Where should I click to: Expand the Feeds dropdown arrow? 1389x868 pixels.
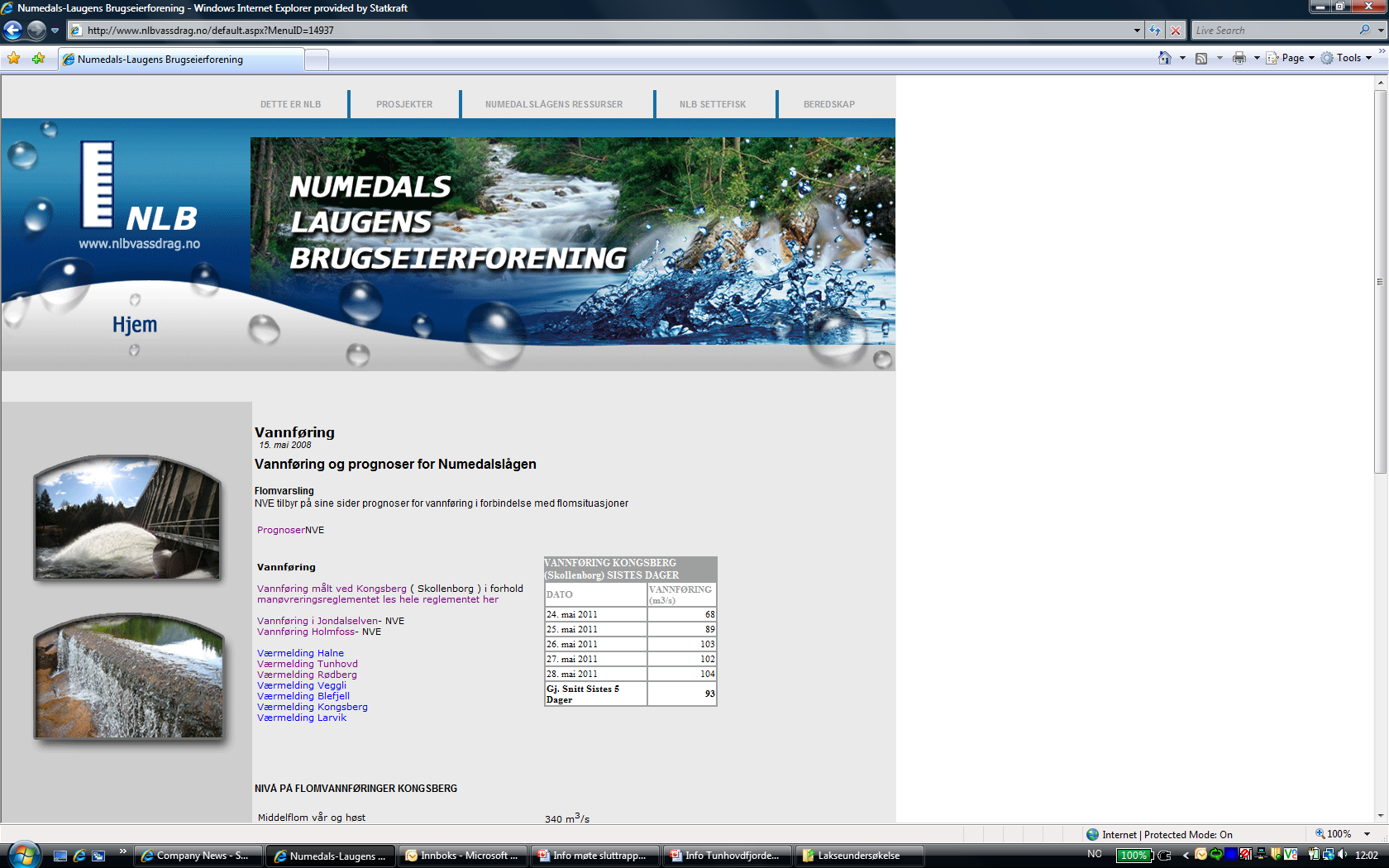coord(1220,58)
